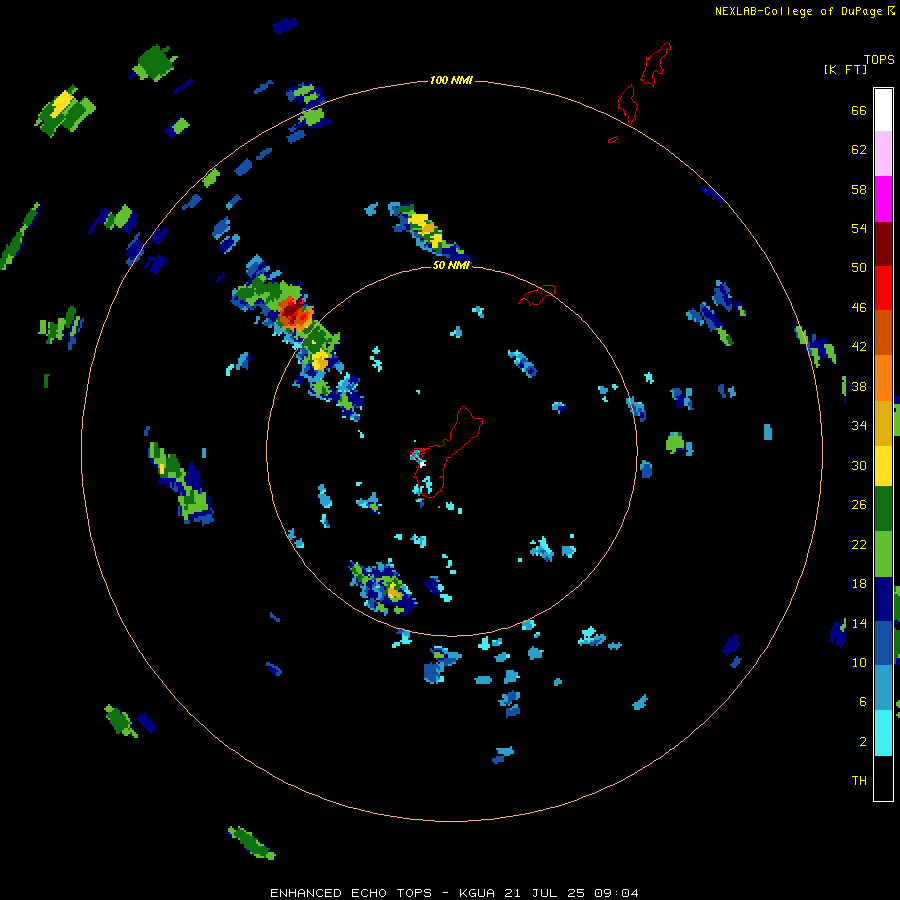The width and height of the screenshot is (900, 900).
Task: Click the ENHANCED ECHO TOPS caption text
Action: tap(454, 893)
